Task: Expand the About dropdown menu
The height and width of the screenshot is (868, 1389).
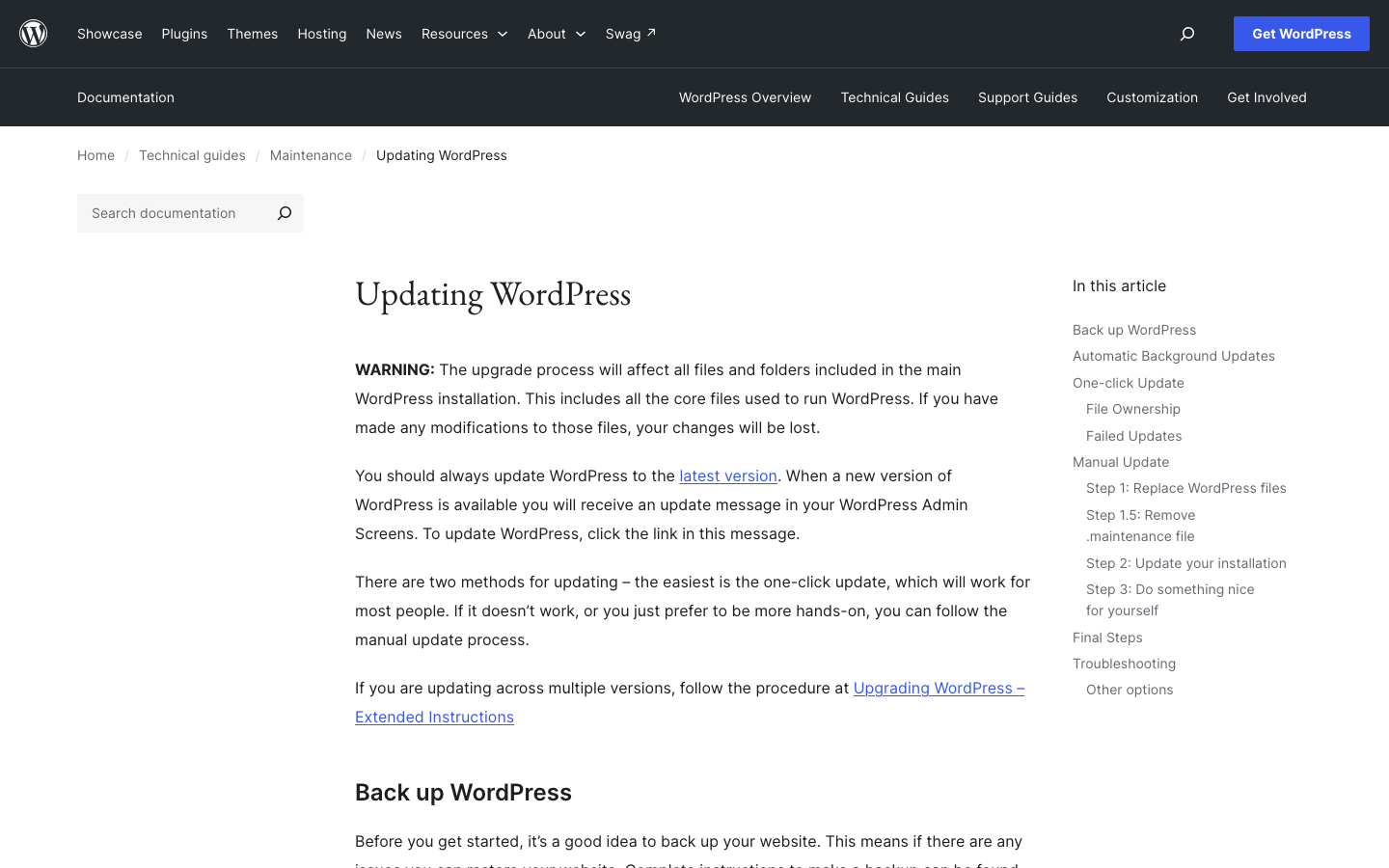Action: 557,34
